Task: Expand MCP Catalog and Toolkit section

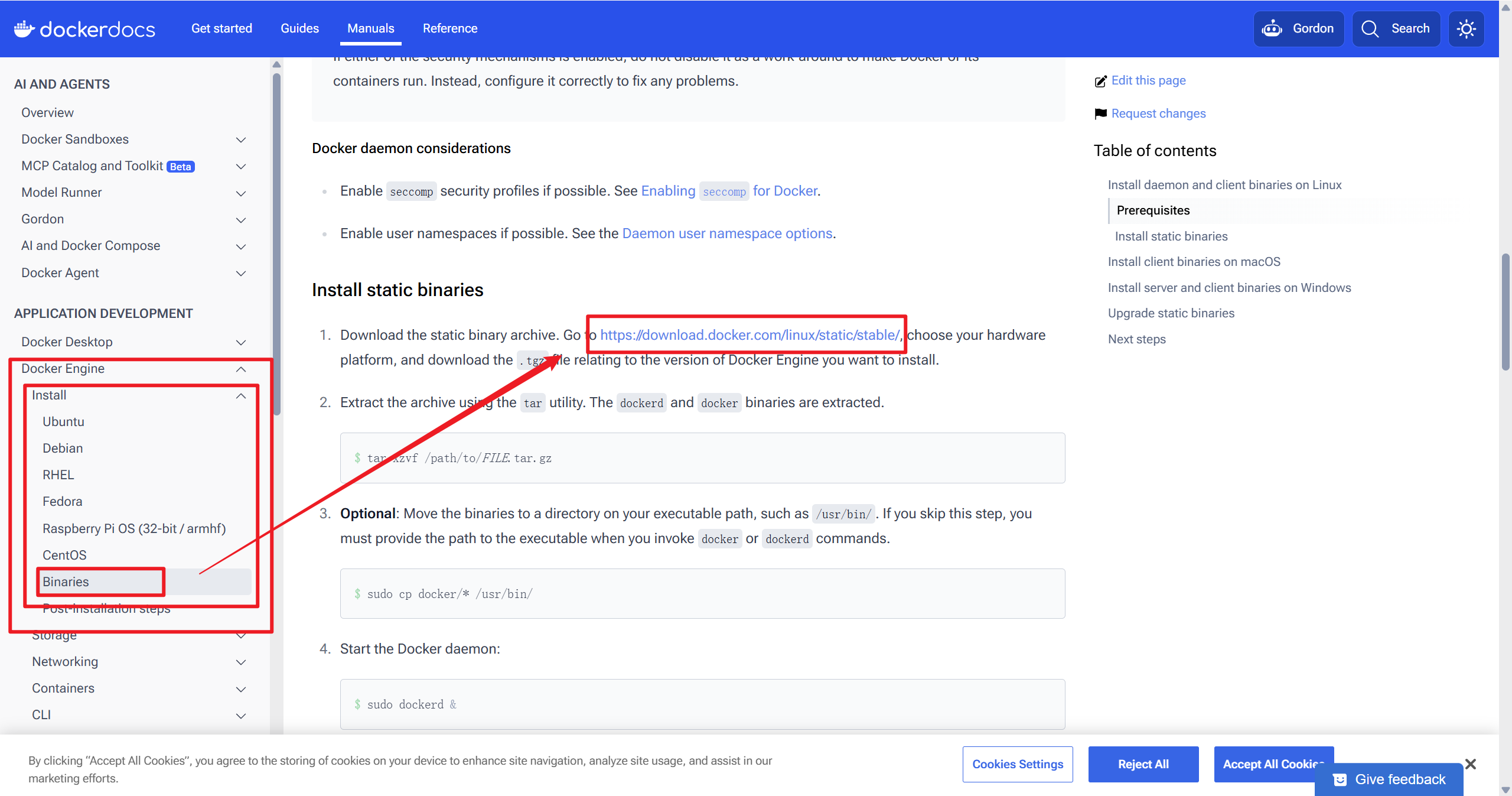Action: point(241,166)
